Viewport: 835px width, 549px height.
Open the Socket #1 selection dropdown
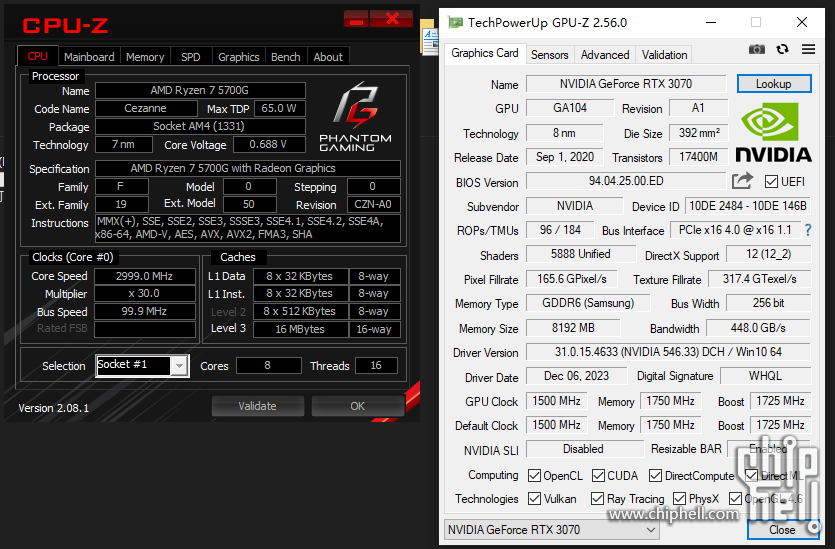coord(179,366)
